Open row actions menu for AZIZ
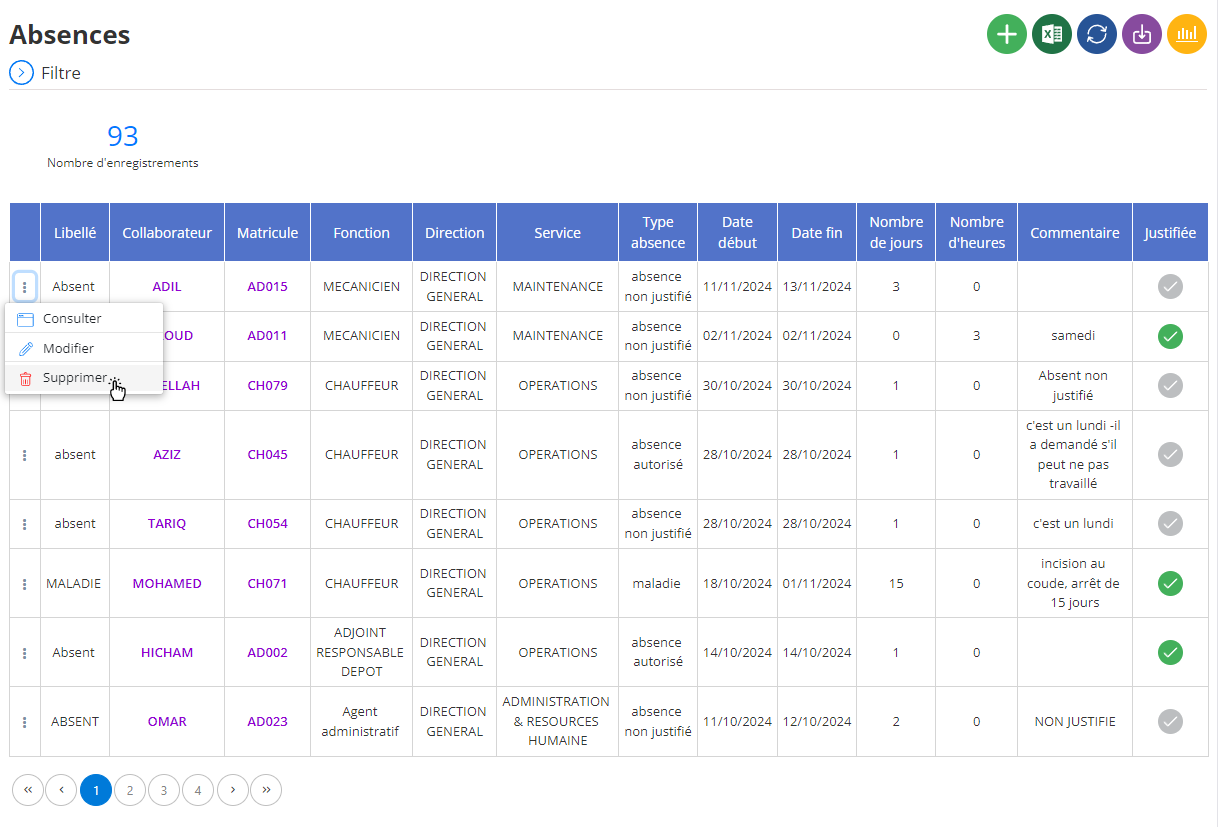This screenshot has width=1218, height=827. (x=25, y=455)
